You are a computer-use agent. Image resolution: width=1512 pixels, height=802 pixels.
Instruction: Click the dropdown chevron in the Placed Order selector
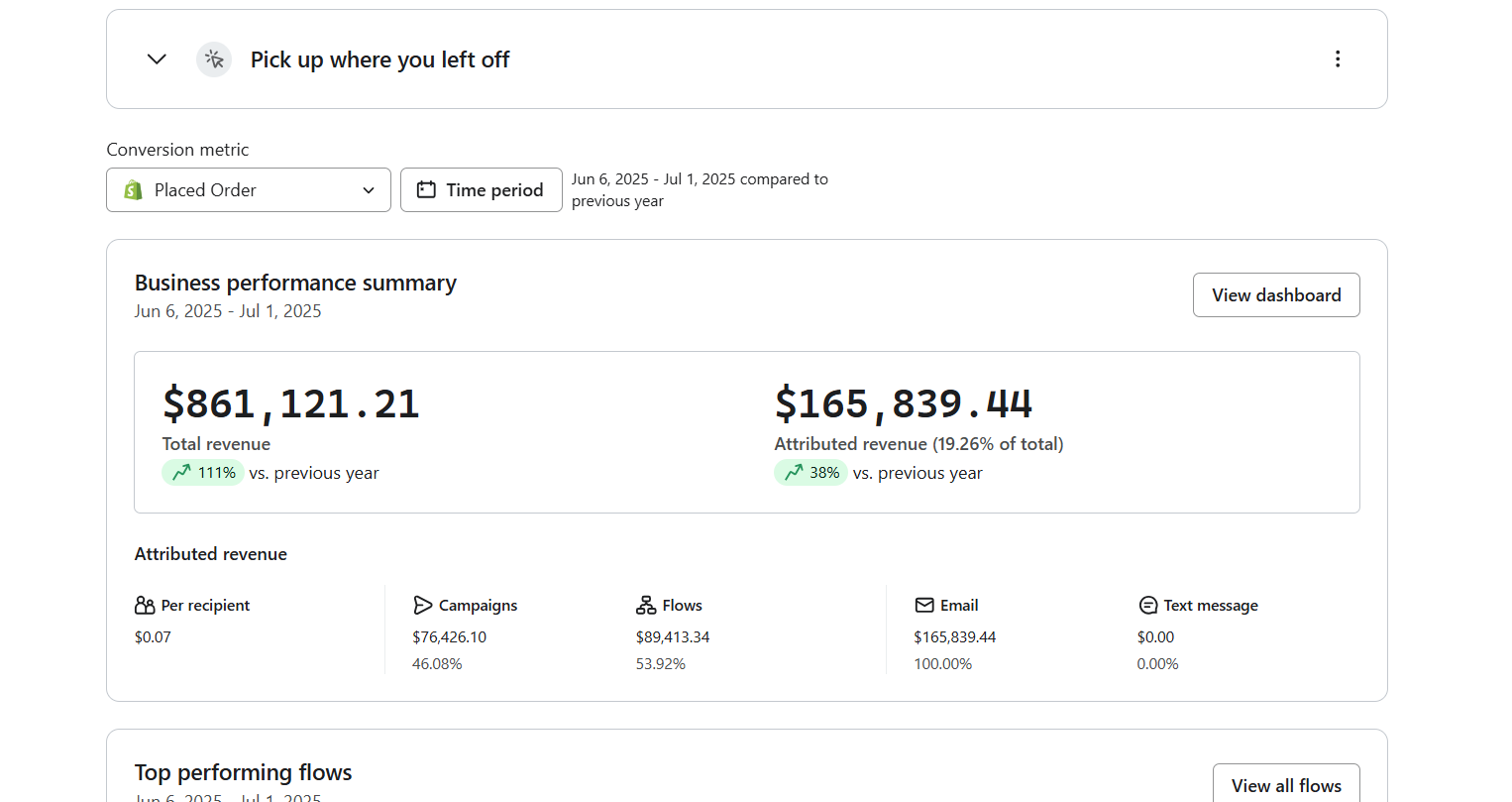369,190
